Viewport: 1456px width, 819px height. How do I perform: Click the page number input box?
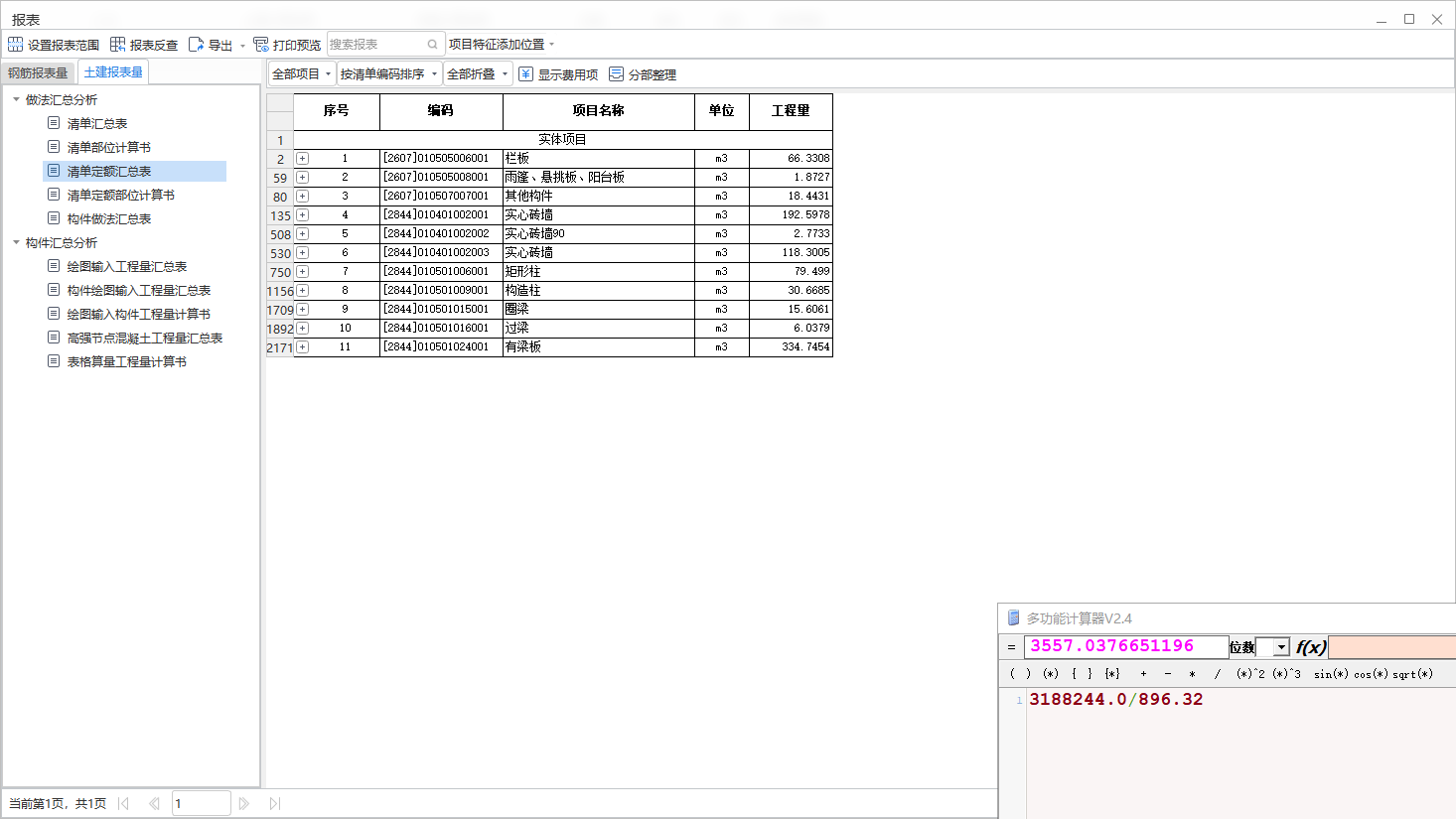pos(202,804)
